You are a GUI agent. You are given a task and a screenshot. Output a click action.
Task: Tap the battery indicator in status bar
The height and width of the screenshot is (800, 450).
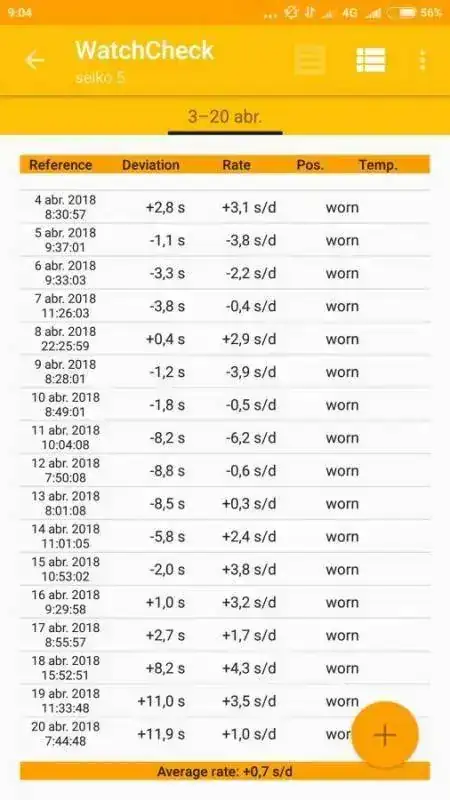pos(402,13)
